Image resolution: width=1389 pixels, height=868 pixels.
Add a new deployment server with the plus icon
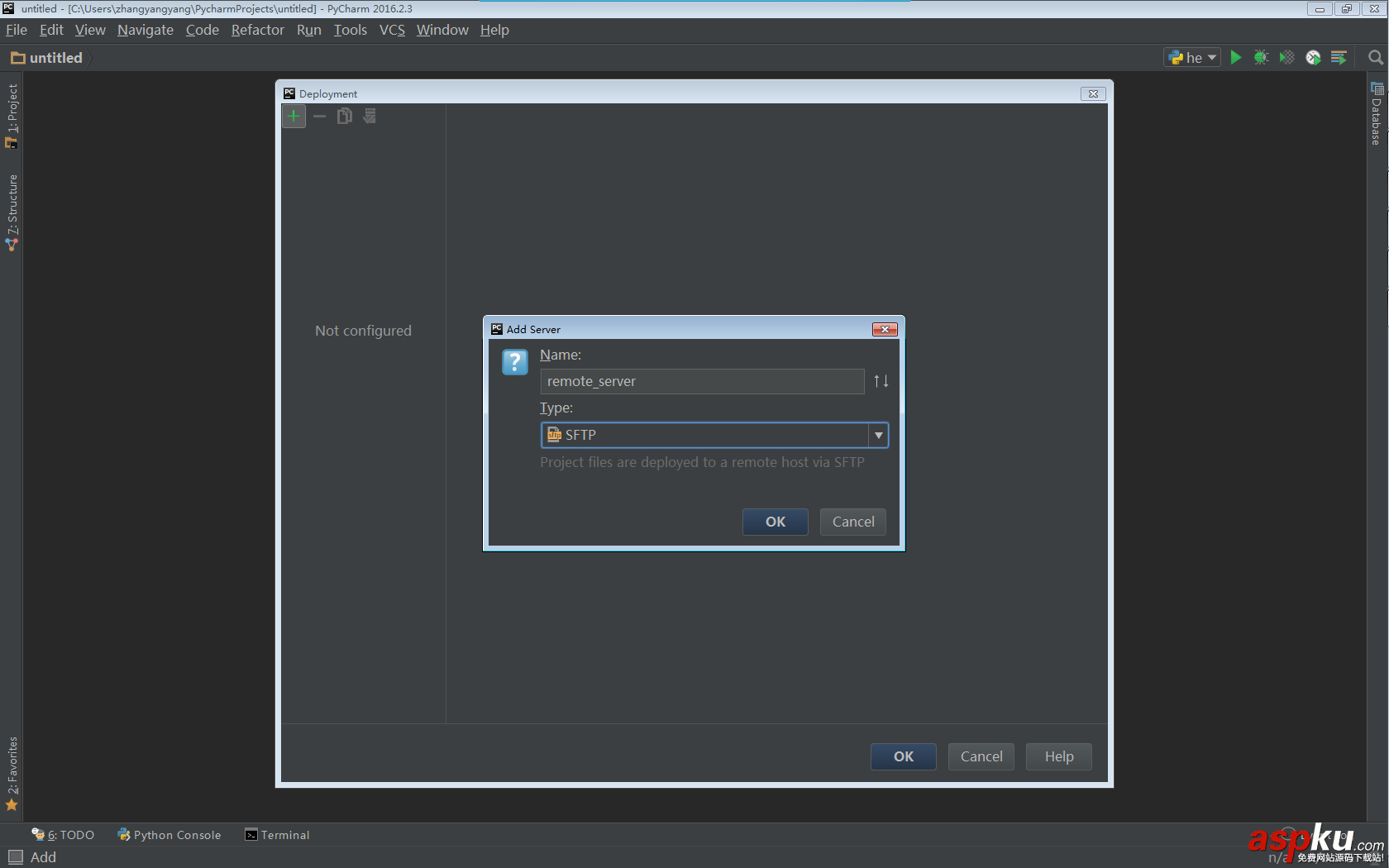pos(294,116)
